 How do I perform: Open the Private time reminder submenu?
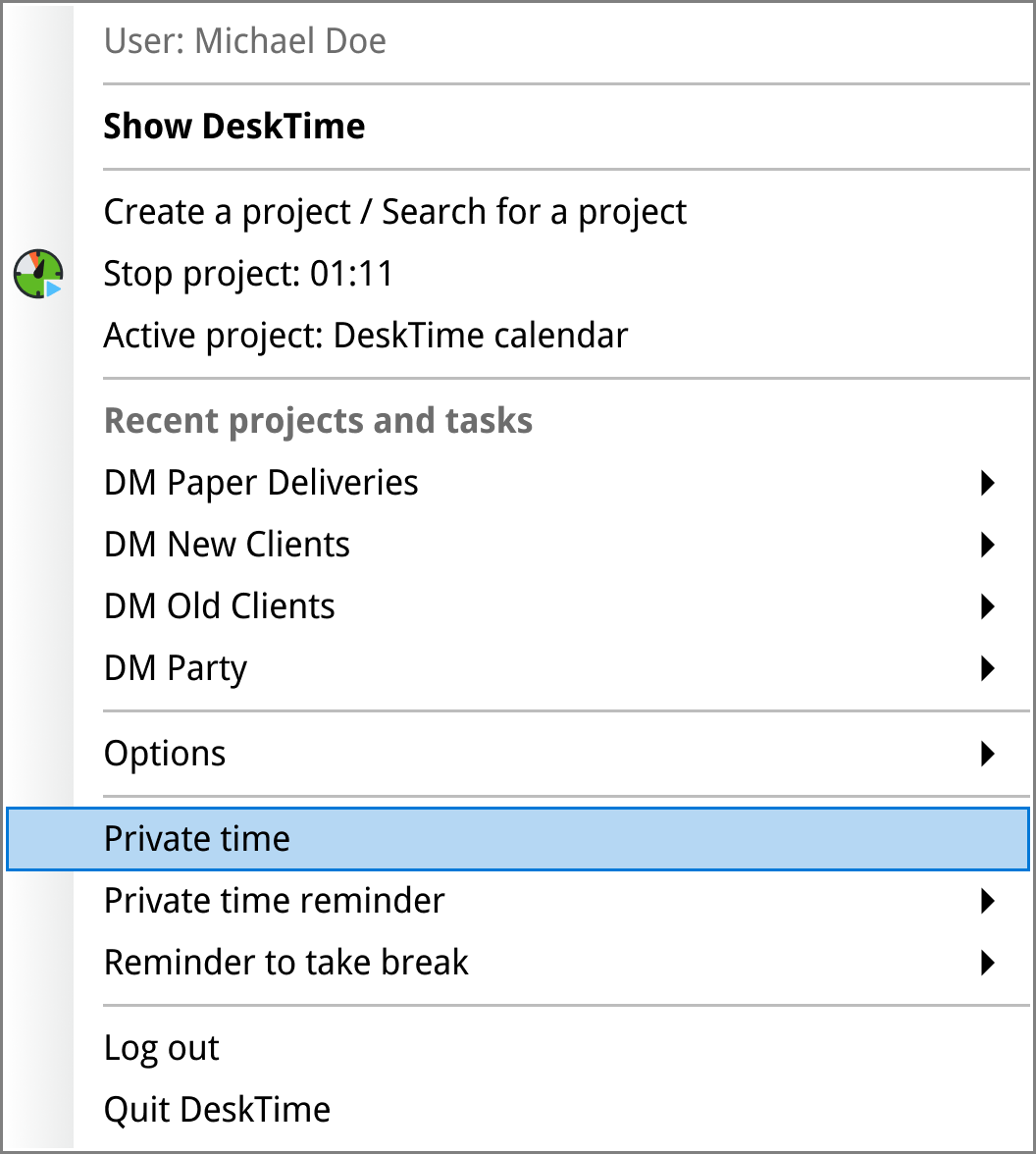click(x=987, y=901)
